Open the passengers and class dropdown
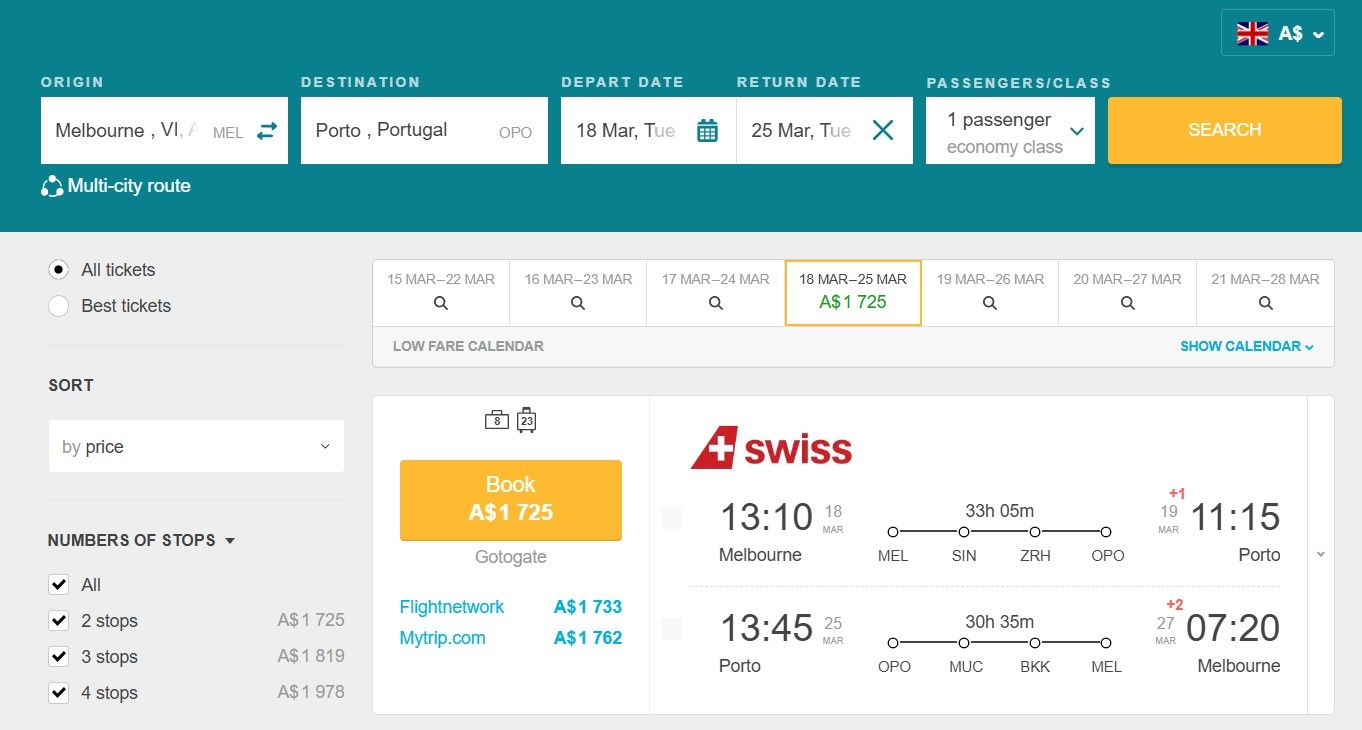This screenshot has height=730, width=1362. (1010, 131)
